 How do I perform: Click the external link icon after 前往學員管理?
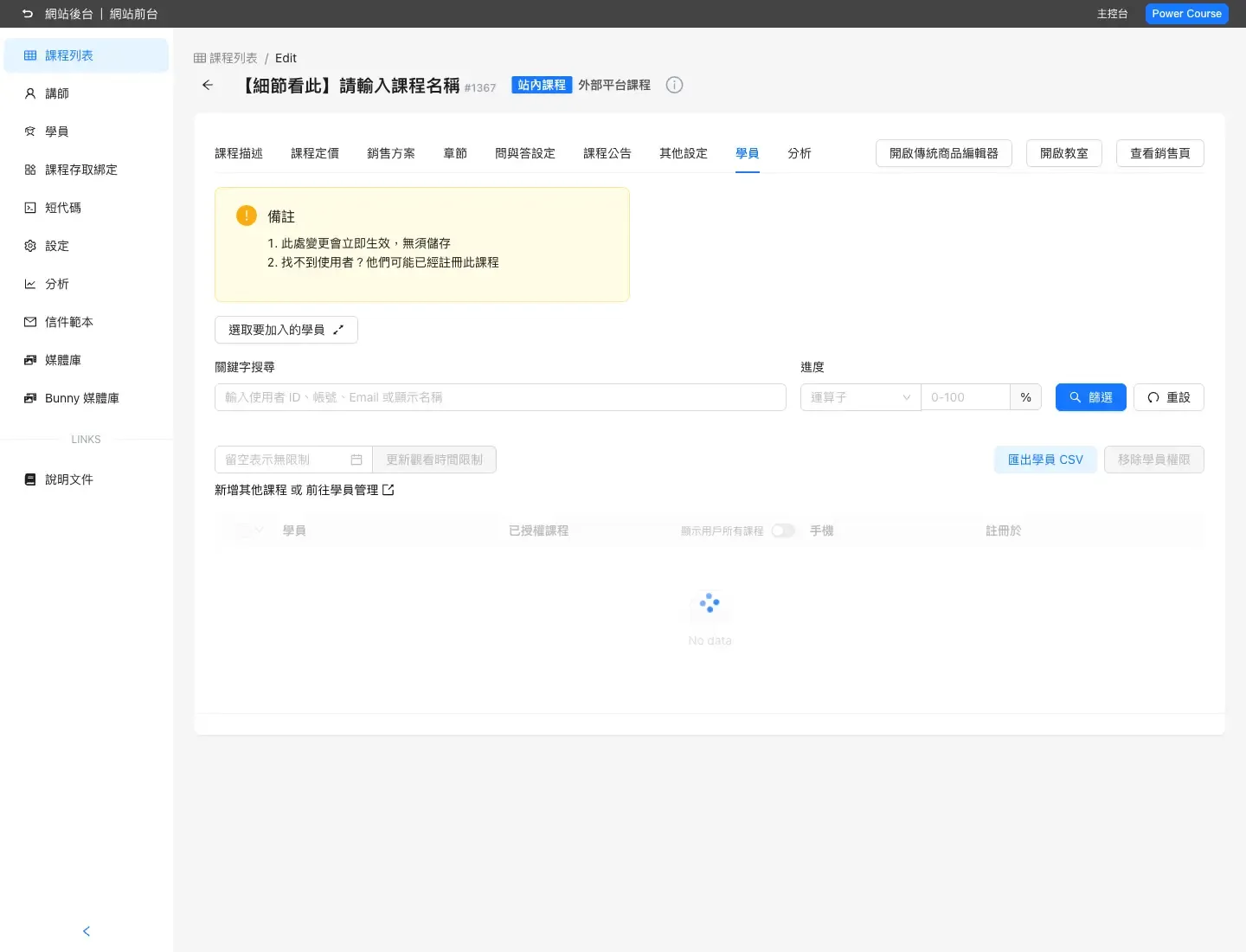pyautogui.click(x=389, y=490)
